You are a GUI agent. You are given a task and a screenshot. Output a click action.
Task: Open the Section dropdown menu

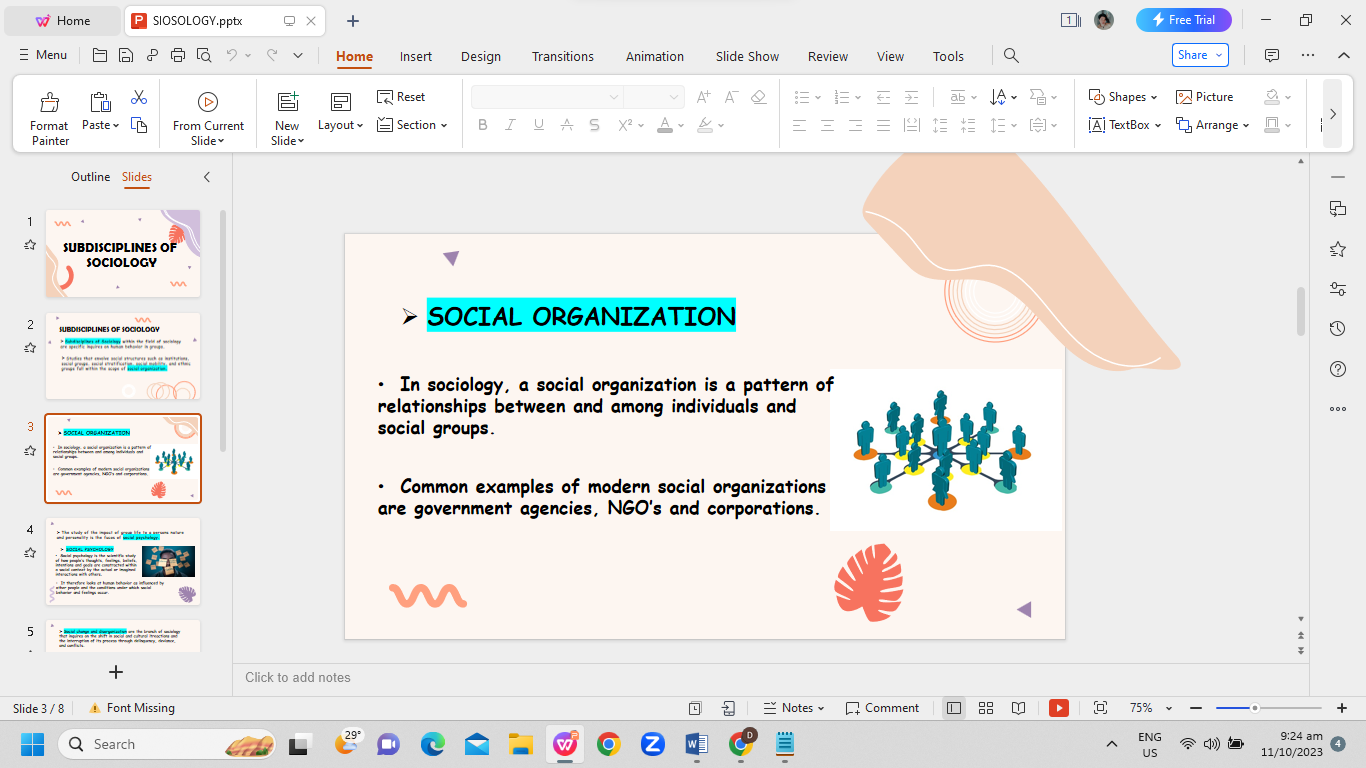[x=412, y=125]
